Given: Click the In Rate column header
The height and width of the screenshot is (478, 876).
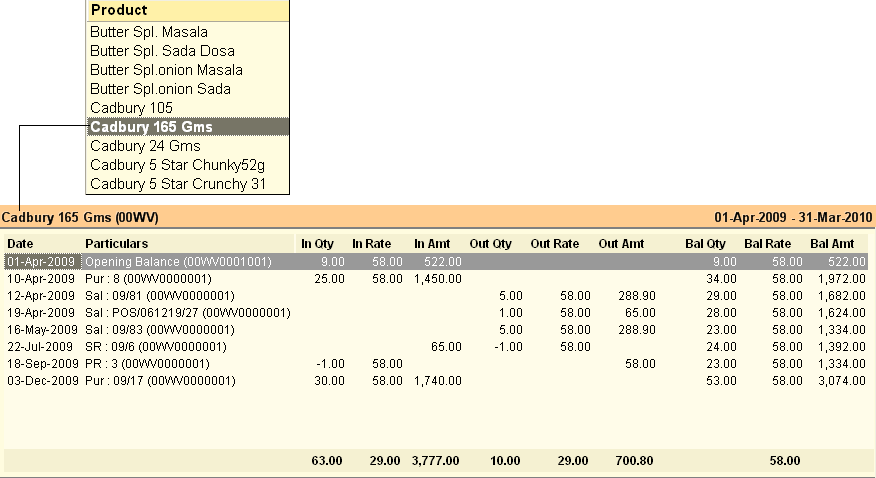Looking at the screenshot, I should point(372,243).
